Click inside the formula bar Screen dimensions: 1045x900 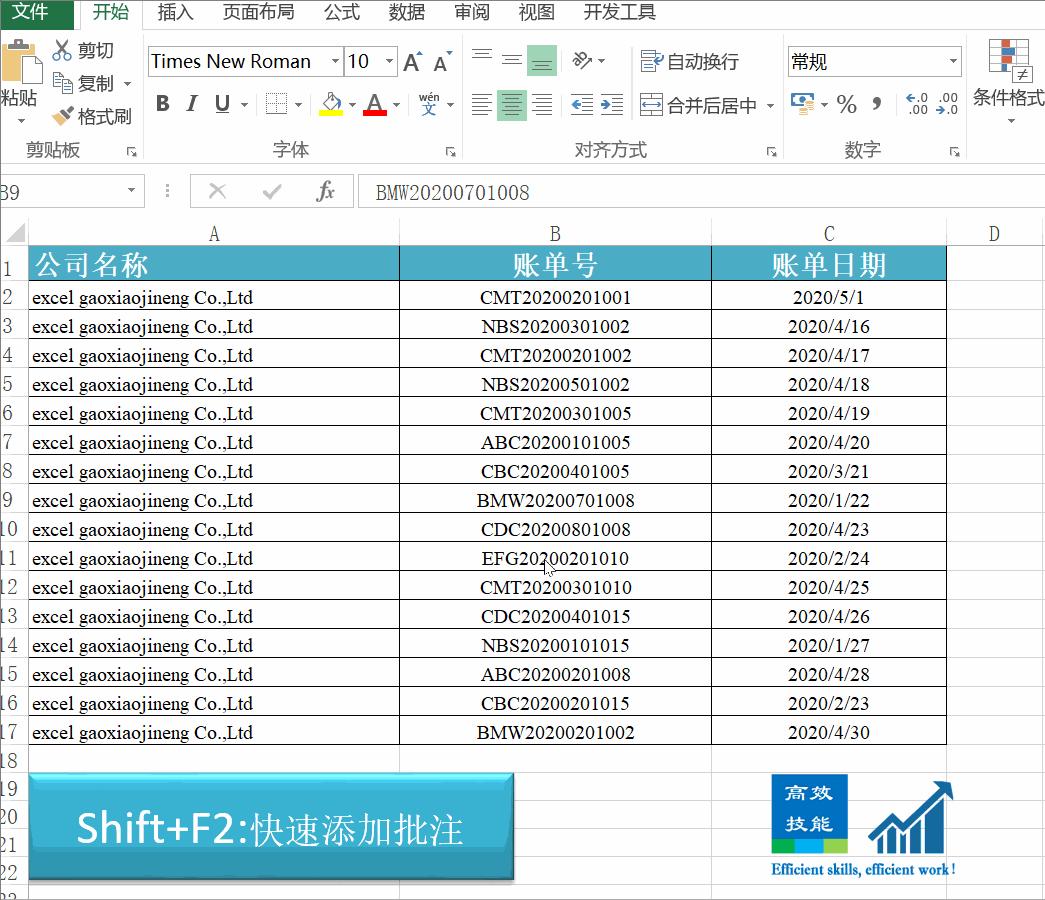[x=600, y=192]
